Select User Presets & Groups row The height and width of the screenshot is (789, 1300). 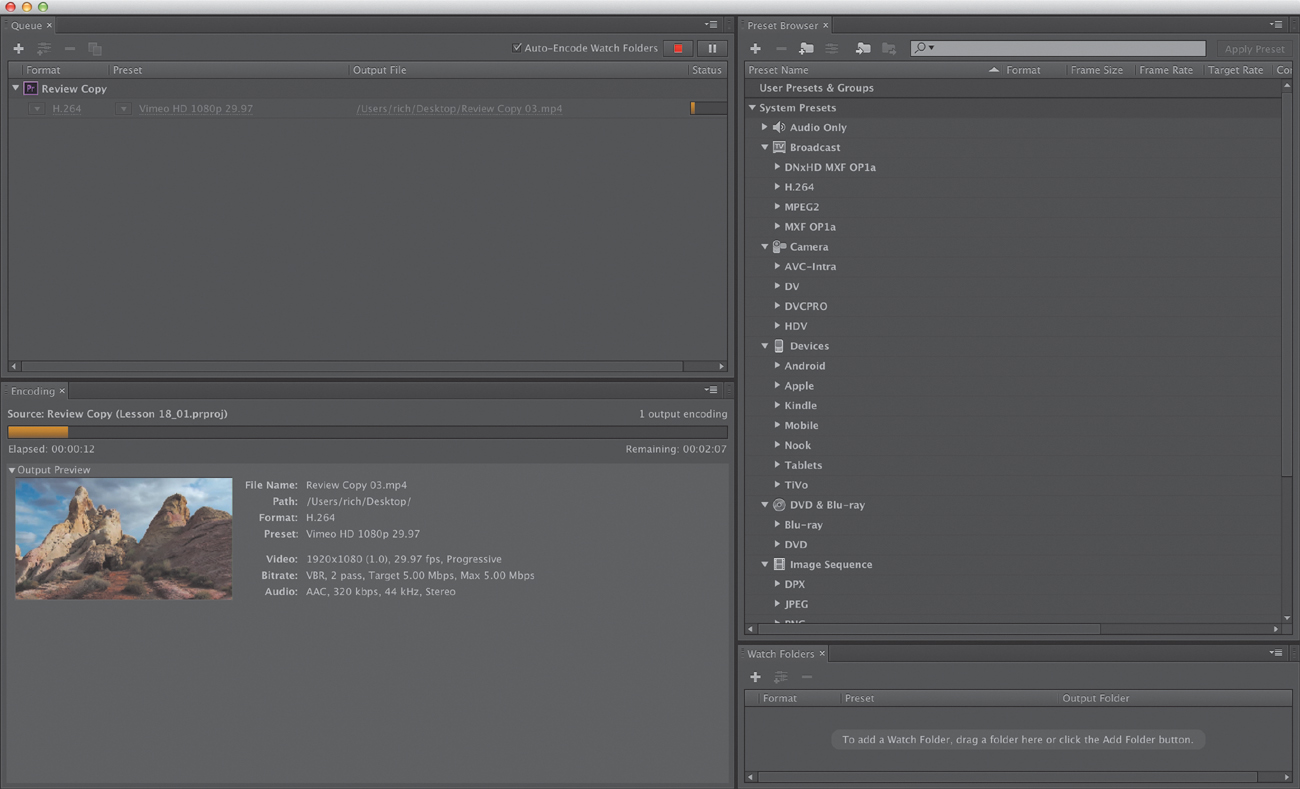(x=1014, y=88)
